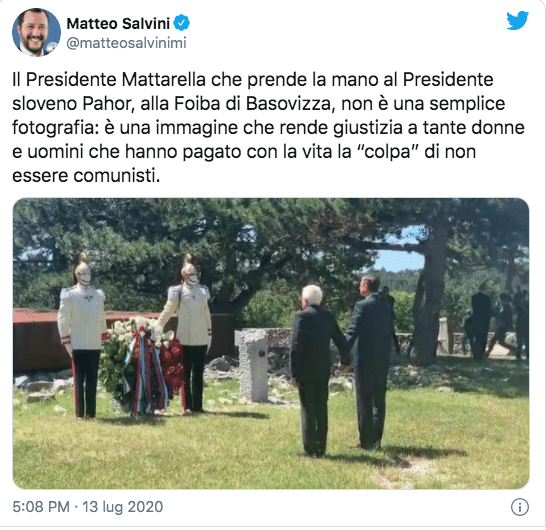
Task: Open Matteo Salvini's profile avatar
Action: click(x=36, y=32)
